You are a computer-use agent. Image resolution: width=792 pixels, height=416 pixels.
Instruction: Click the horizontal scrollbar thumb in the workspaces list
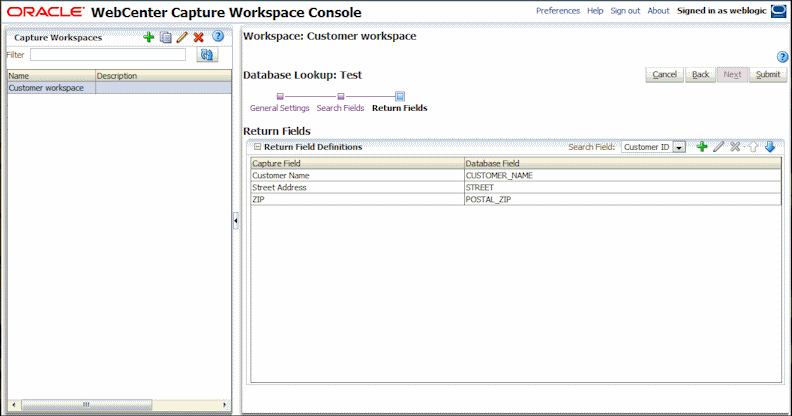pyautogui.click(x=86, y=405)
